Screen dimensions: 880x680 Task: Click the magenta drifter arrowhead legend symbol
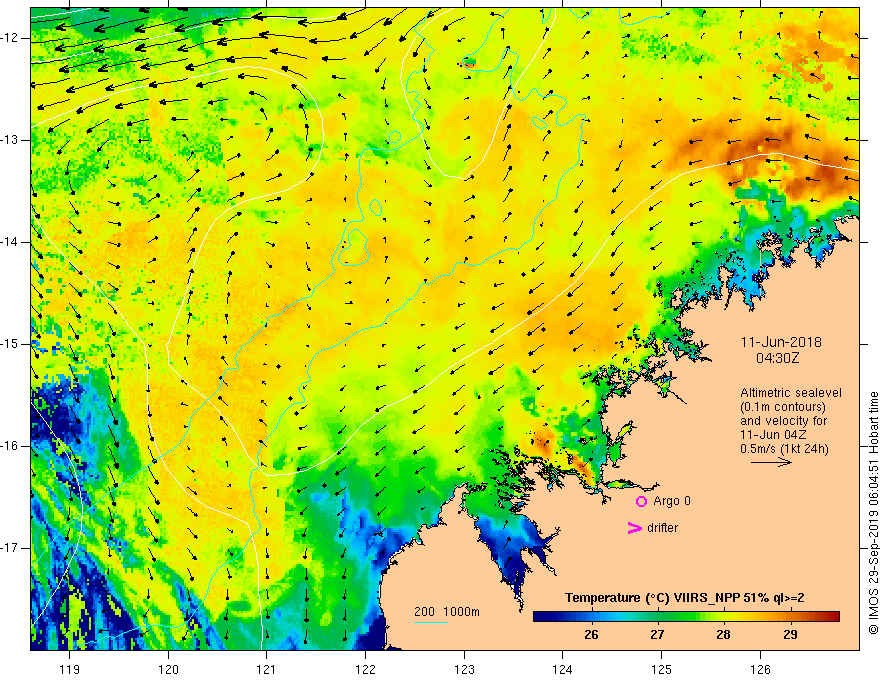635,528
